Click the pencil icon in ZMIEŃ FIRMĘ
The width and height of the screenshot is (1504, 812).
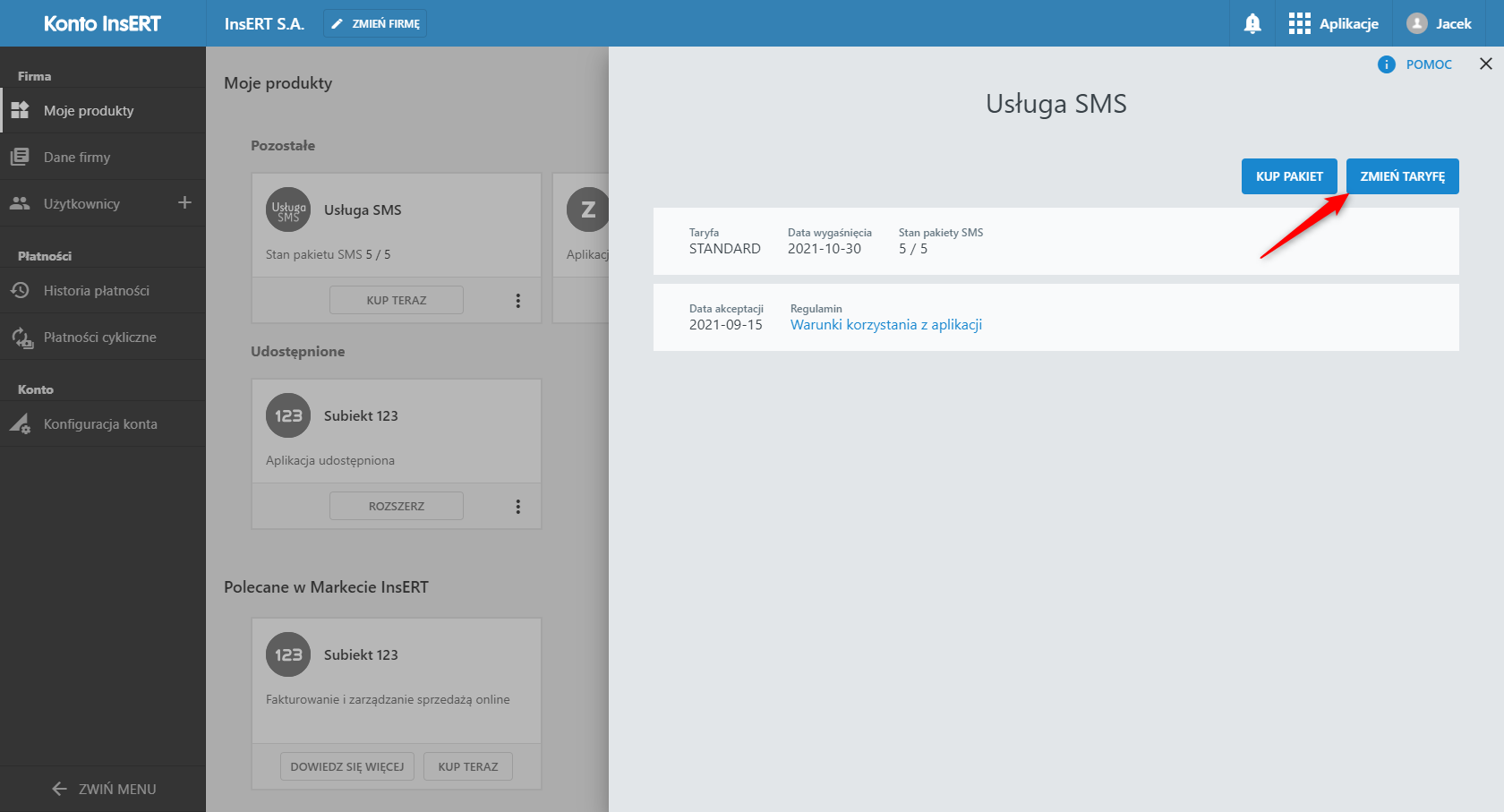(338, 24)
